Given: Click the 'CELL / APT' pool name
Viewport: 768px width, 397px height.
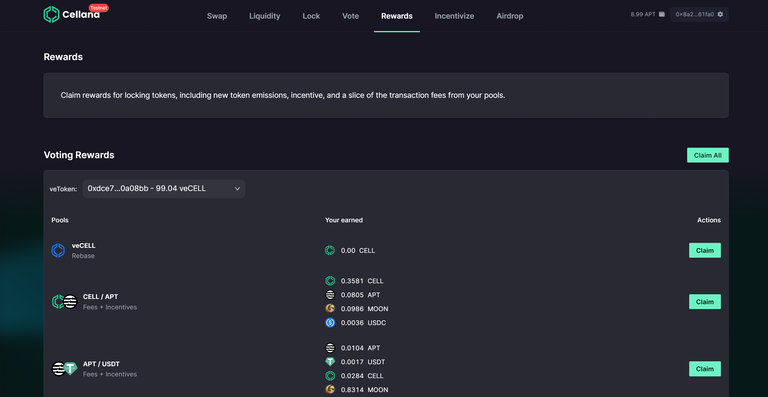Looking at the screenshot, I should point(100,297).
